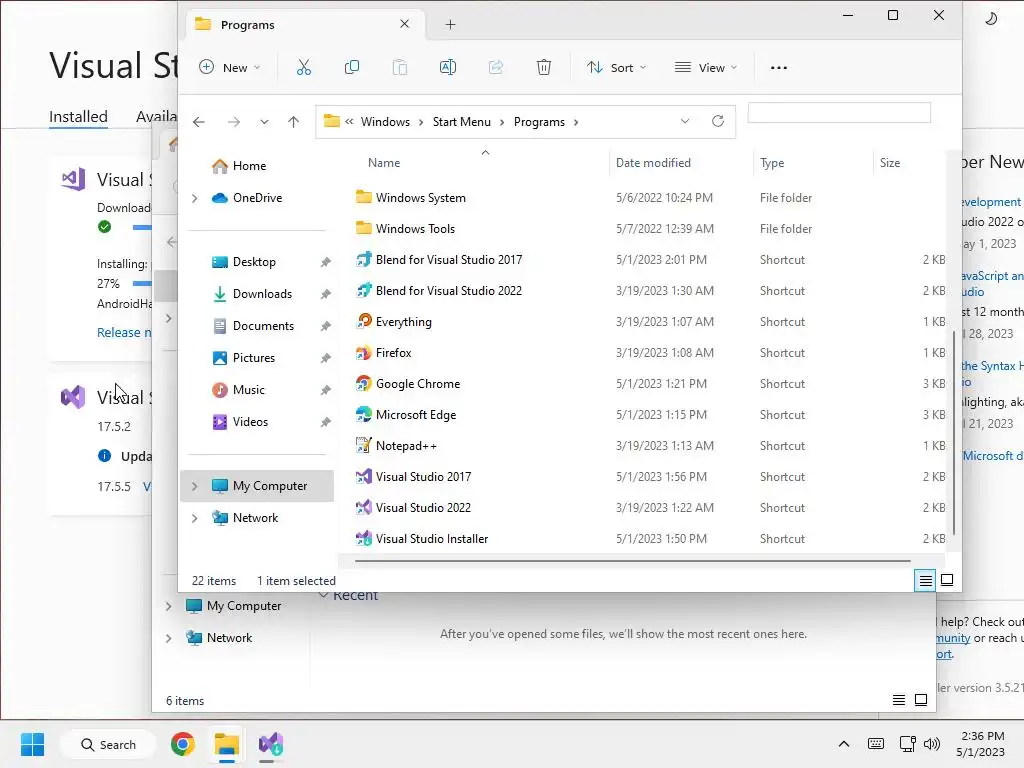Open the Release notes link in the installer
The height and width of the screenshot is (768, 1024).
(x=124, y=332)
